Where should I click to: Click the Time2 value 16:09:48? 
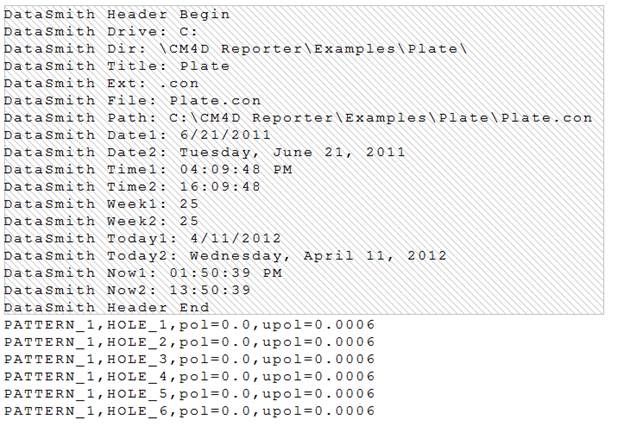pos(220,187)
